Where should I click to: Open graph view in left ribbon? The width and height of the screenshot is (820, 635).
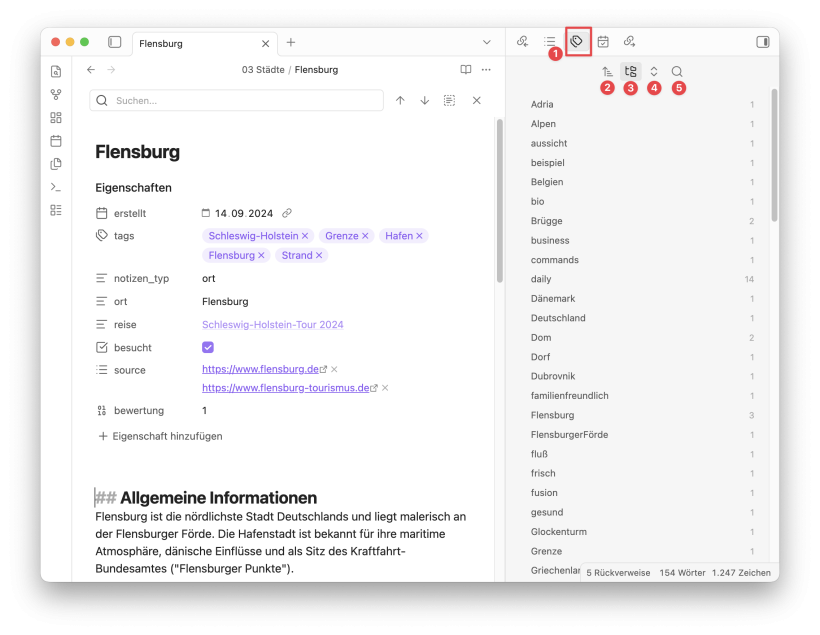pos(56,94)
